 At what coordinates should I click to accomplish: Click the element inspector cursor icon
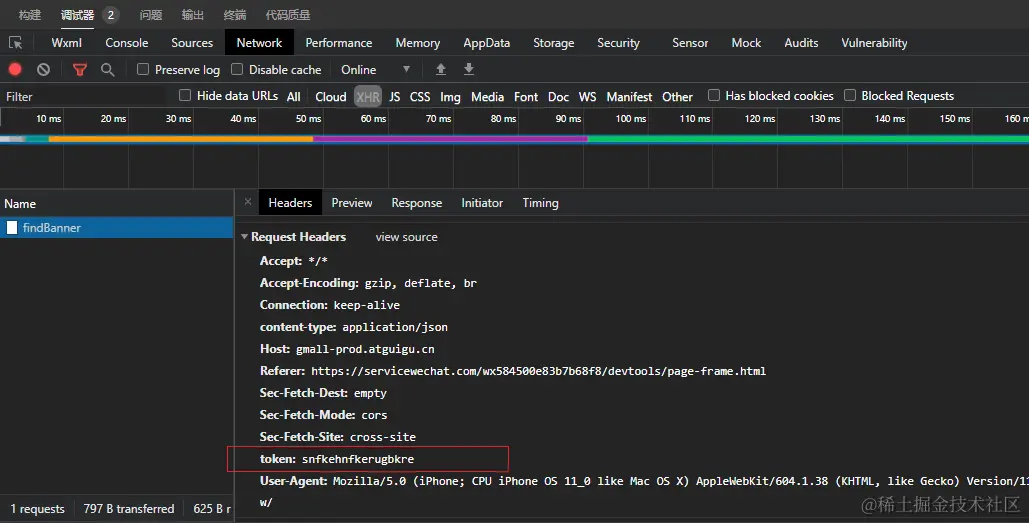click(x=15, y=43)
